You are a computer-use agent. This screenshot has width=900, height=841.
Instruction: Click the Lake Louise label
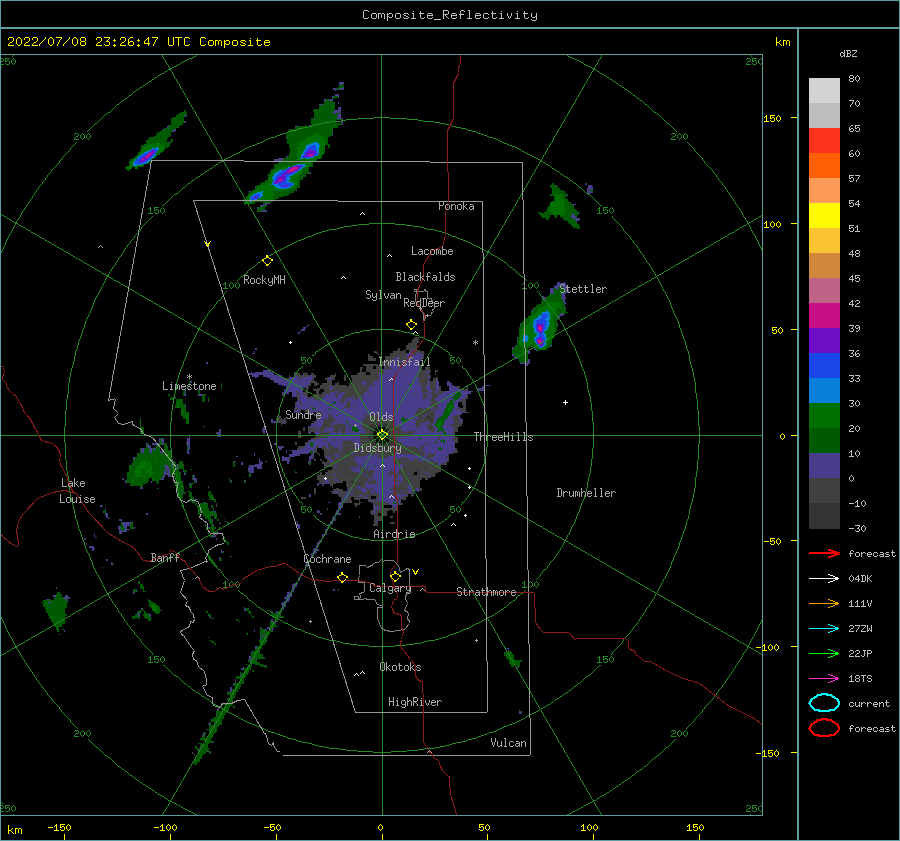[77, 491]
